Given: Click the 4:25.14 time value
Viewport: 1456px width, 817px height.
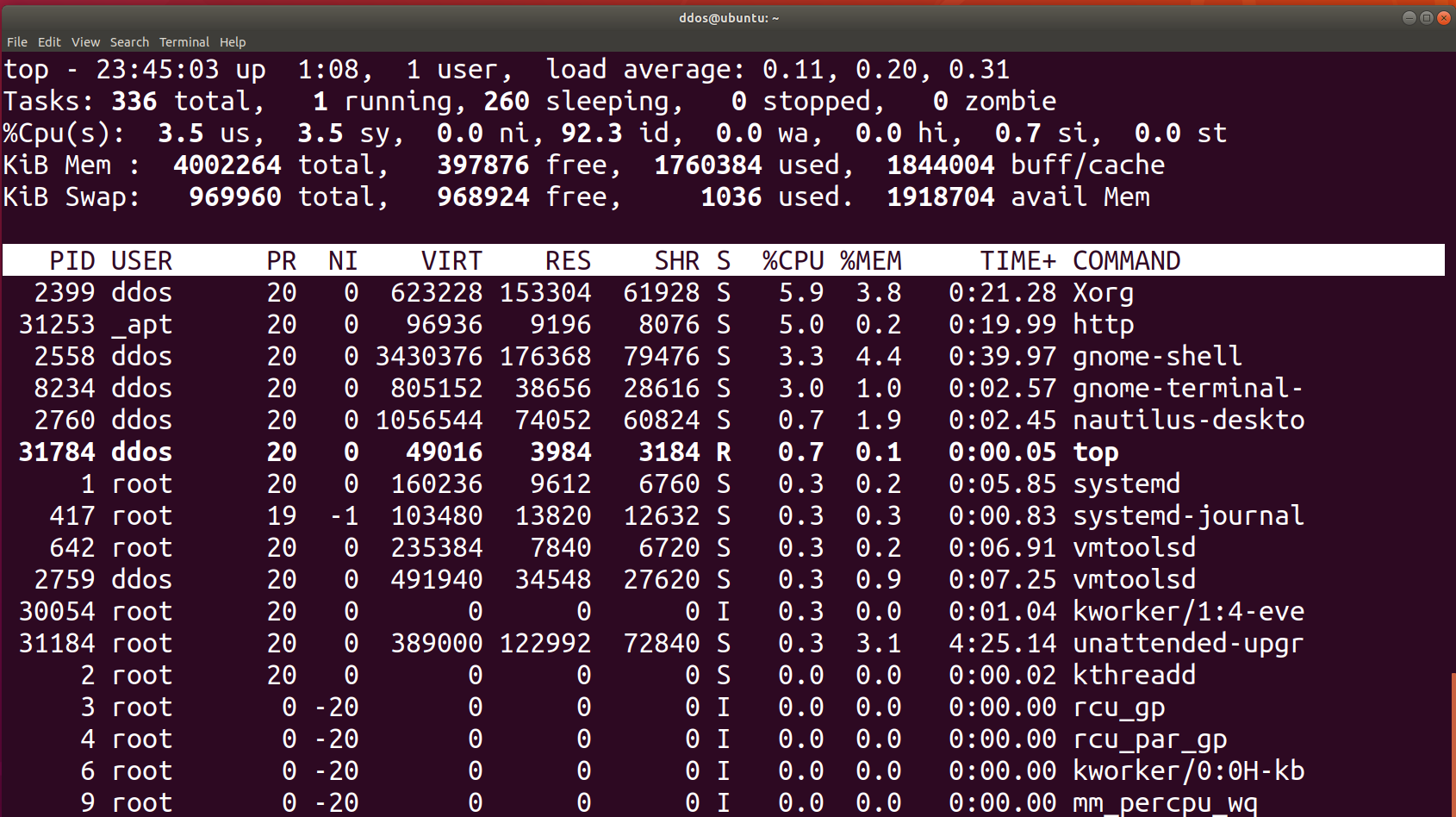Looking at the screenshot, I should pyautogui.click(x=1003, y=644).
